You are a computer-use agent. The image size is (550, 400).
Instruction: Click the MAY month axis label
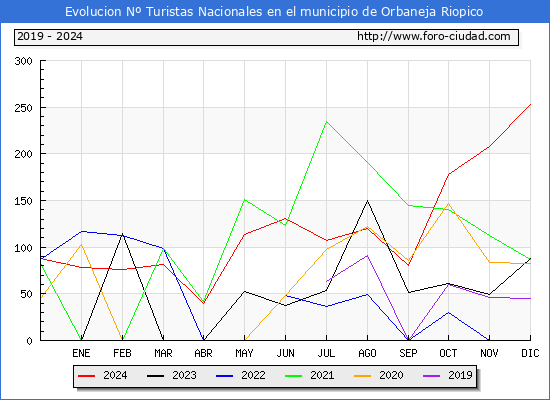(244, 353)
